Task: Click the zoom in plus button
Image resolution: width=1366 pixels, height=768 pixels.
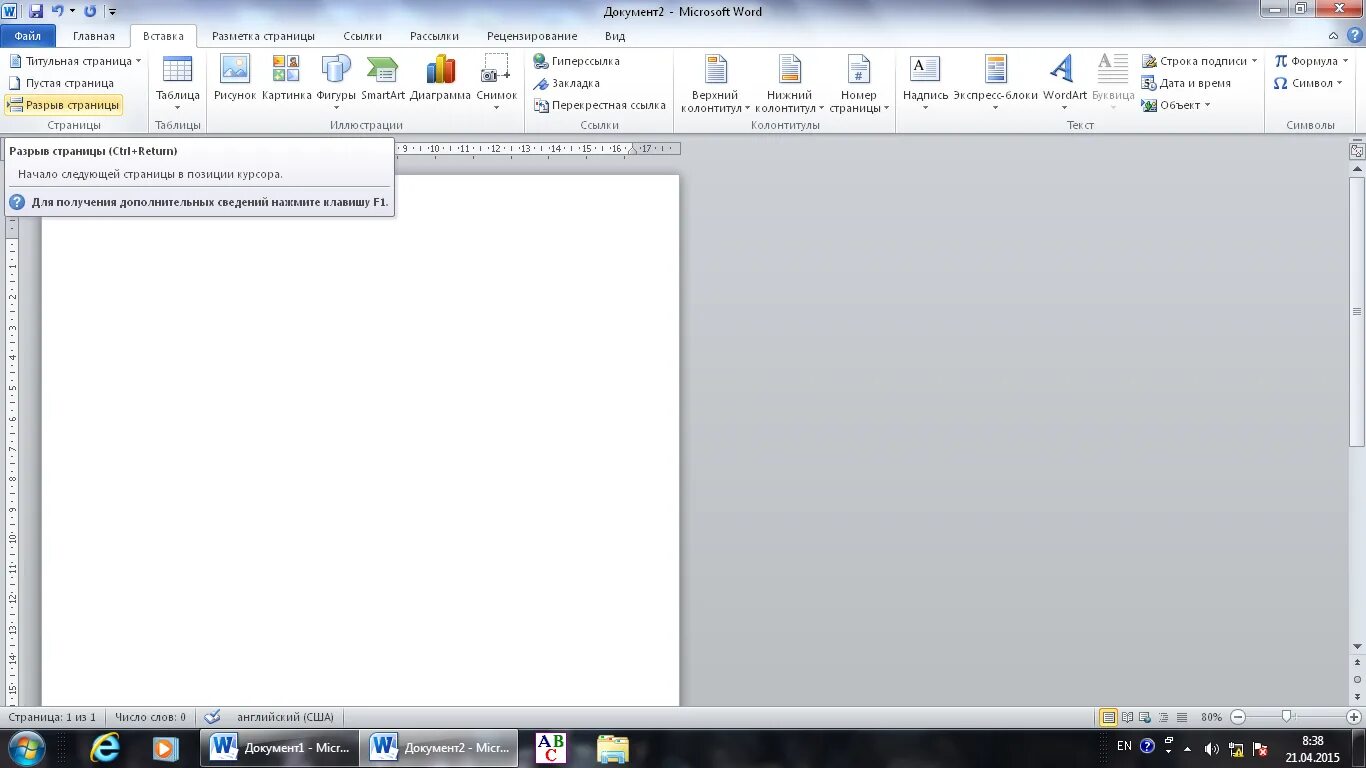Action: [x=1353, y=717]
